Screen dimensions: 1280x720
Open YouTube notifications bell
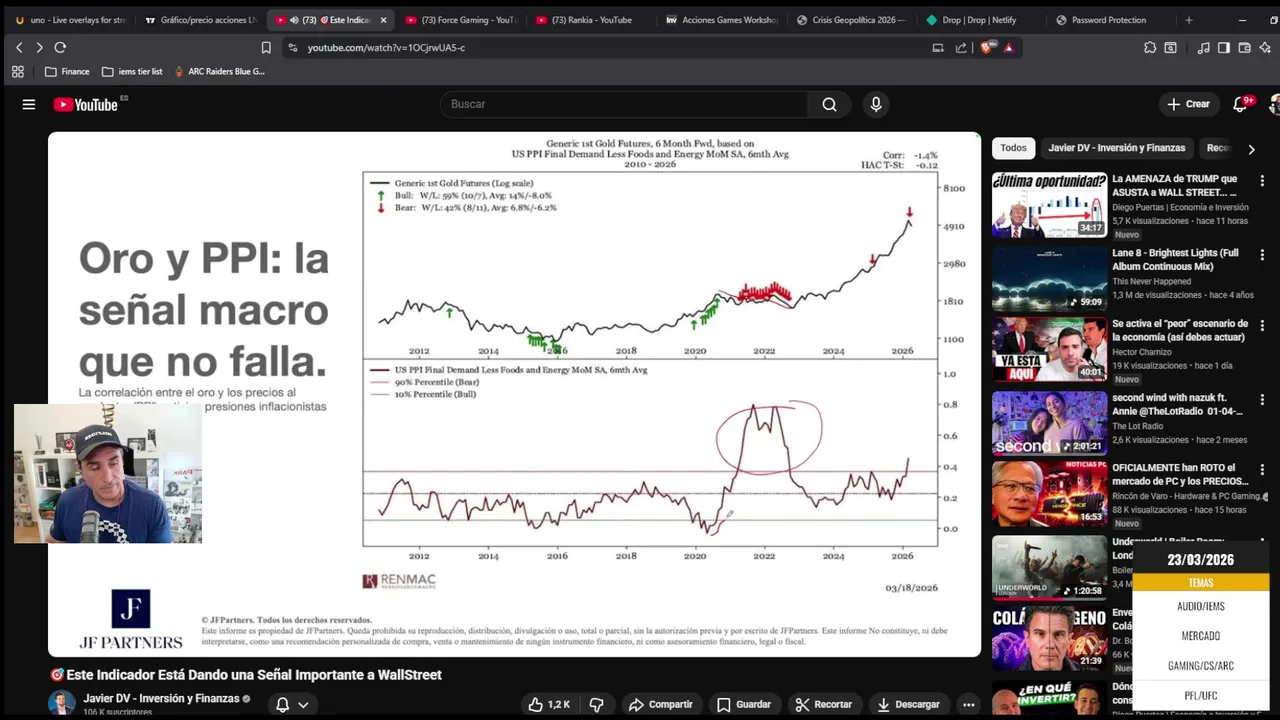pyautogui.click(x=1240, y=104)
